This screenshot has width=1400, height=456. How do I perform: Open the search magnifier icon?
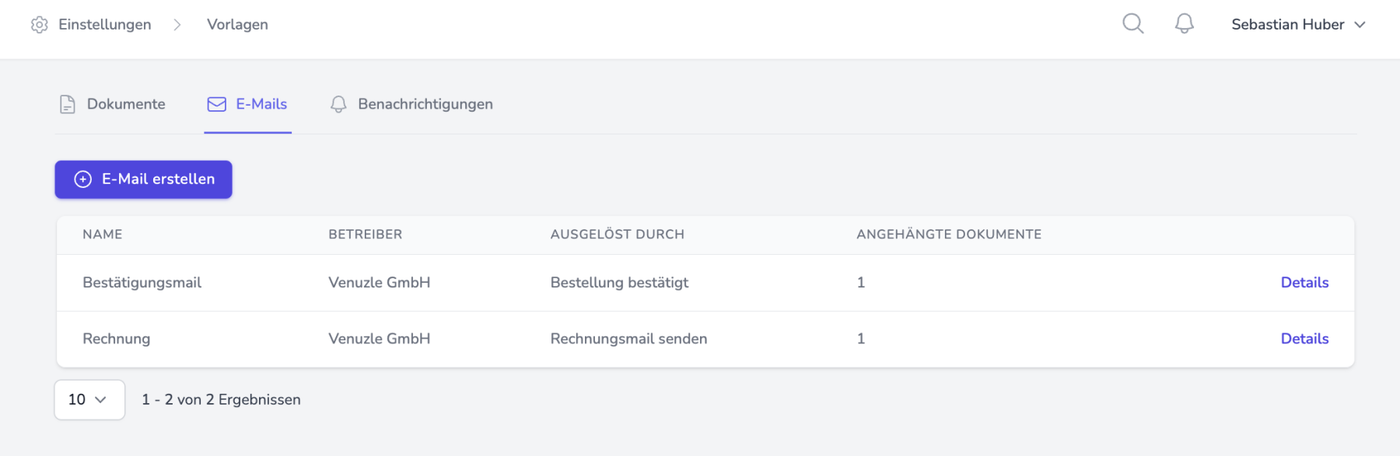coord(1133,24)
